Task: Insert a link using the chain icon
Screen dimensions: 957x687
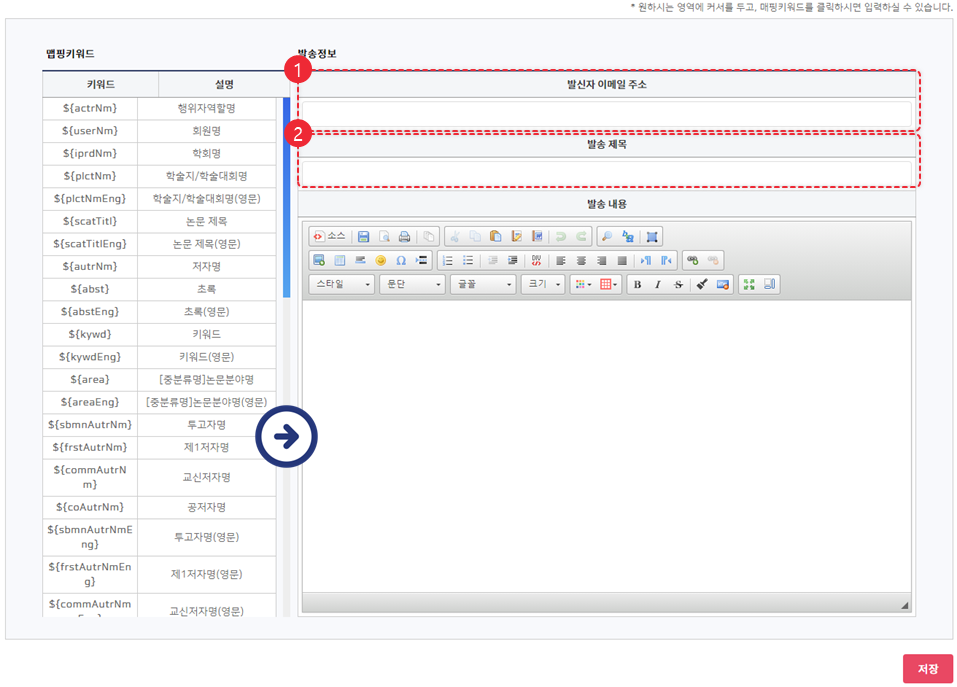Action: pyautogui.click(x=692, y=261)
